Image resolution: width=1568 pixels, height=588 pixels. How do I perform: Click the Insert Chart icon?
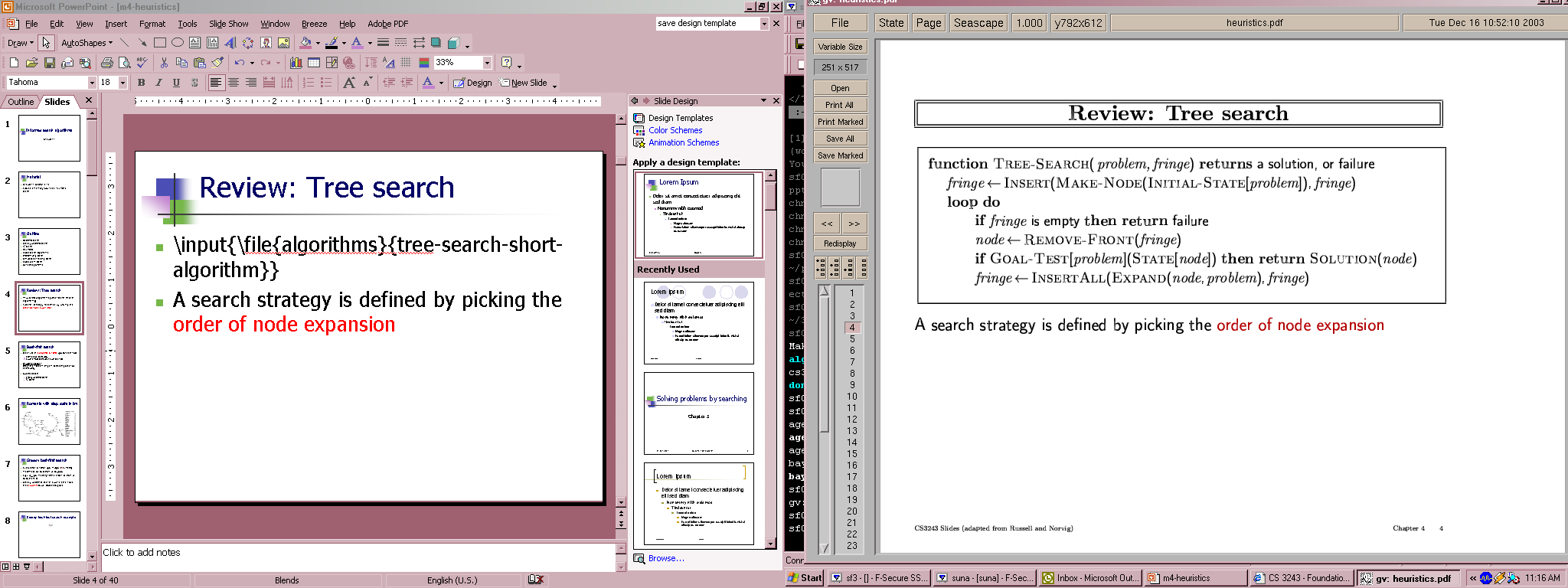click(296, 63)
